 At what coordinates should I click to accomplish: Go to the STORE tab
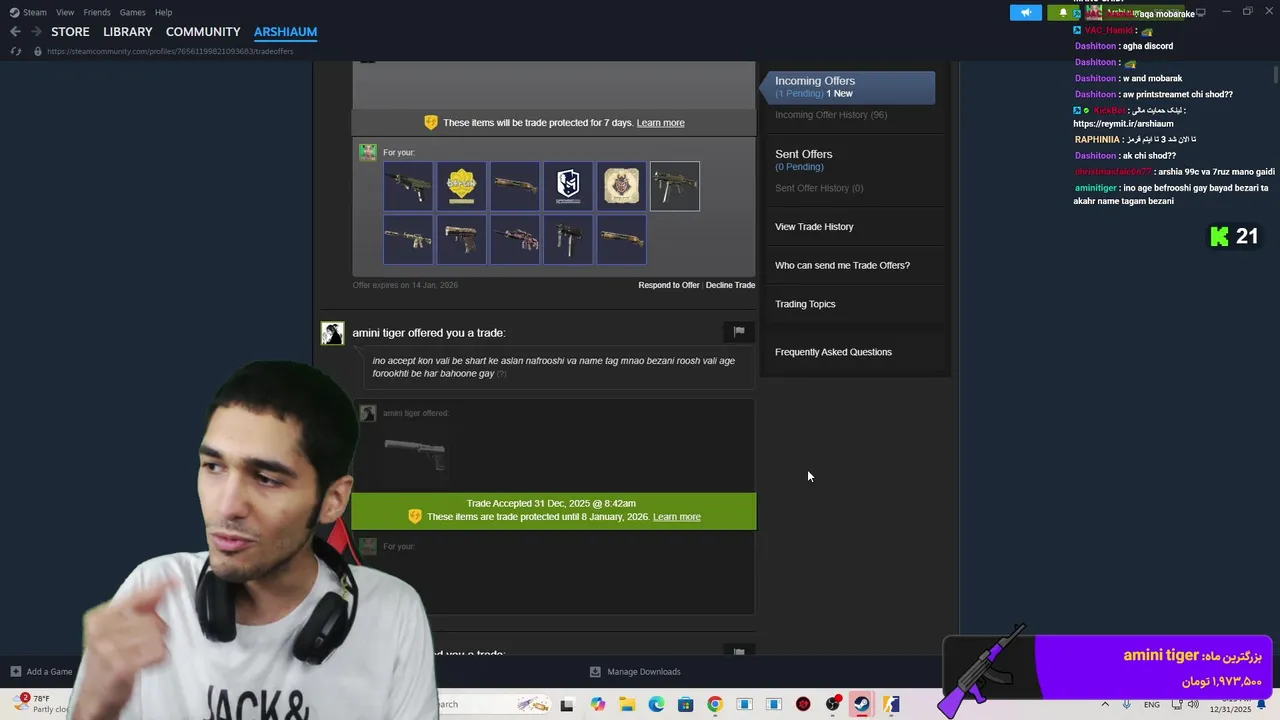(70, 32)
